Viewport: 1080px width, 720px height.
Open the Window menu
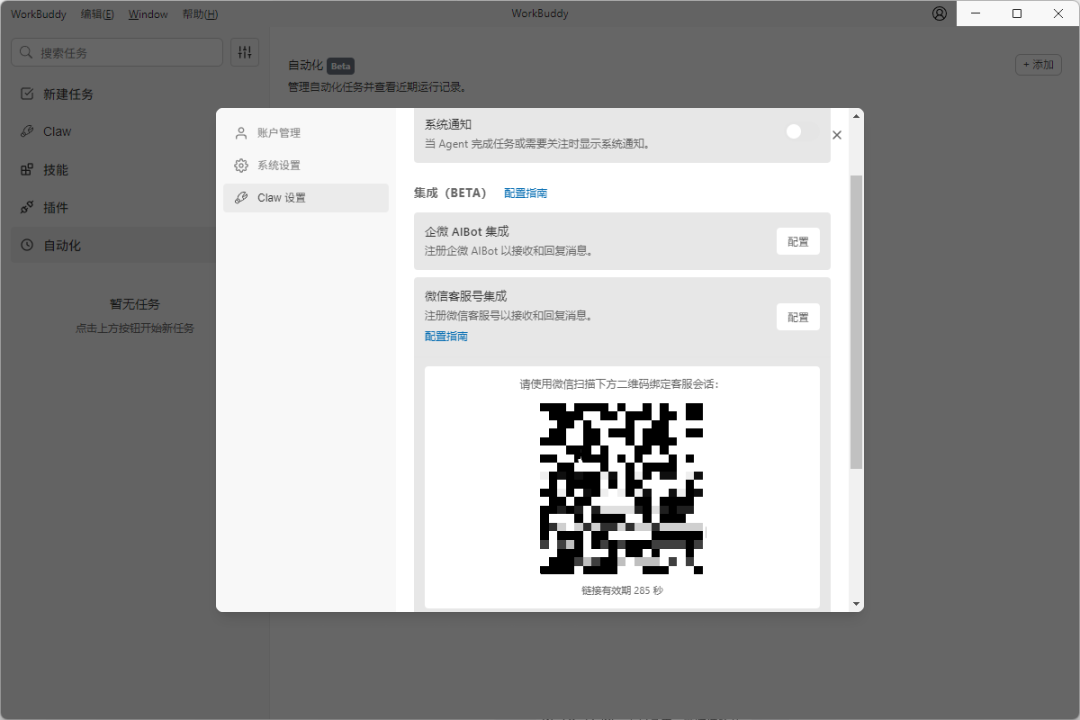click(148, 14)
